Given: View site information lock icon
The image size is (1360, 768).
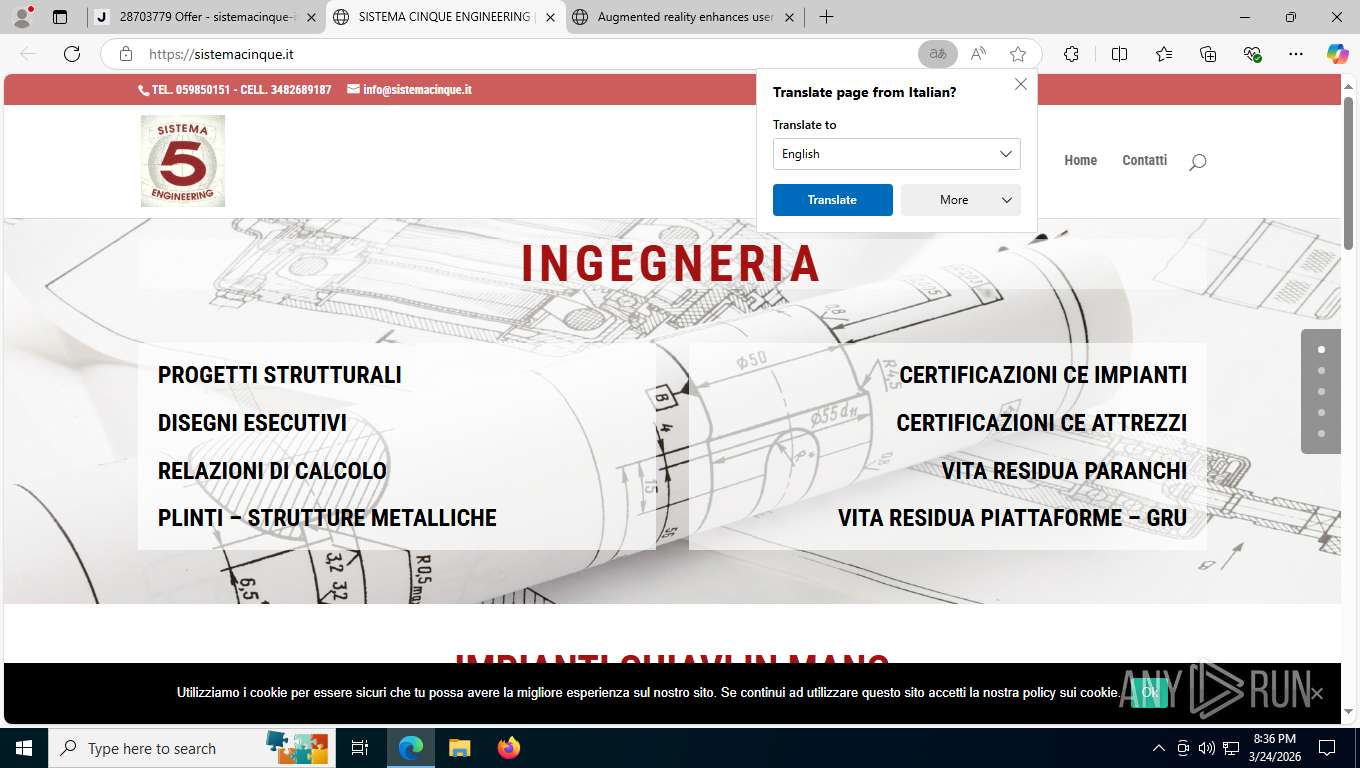Looking at the screenshot, I should click(x=126, y=54).
